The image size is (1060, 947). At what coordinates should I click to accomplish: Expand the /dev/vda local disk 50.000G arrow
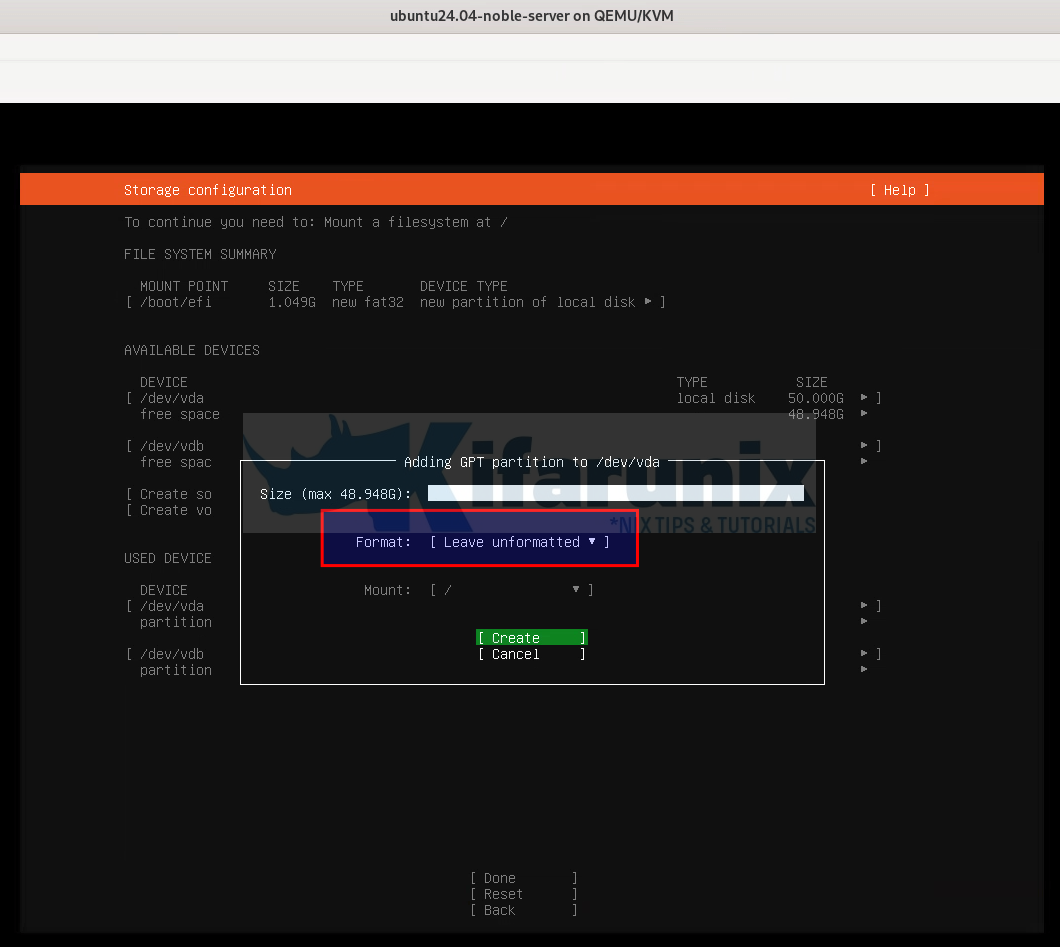(x=864, y=397)
